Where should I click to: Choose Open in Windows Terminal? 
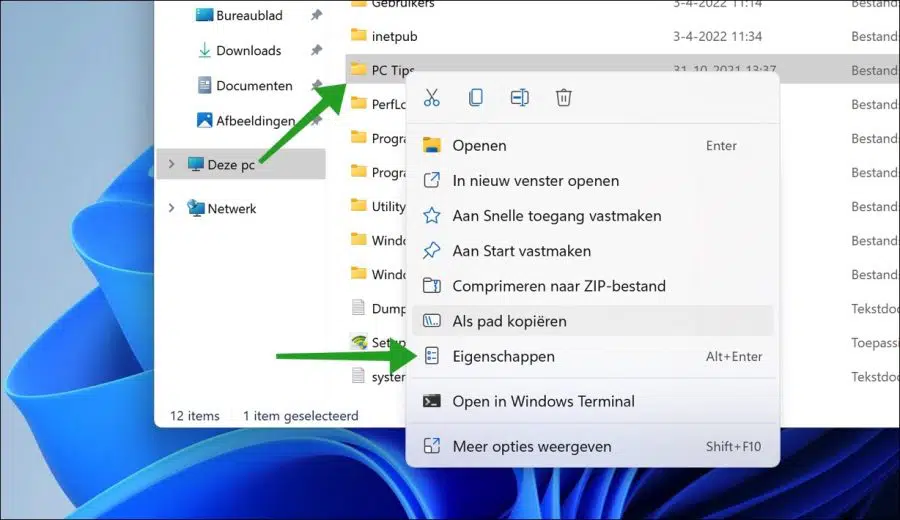[x=592, y=401]
